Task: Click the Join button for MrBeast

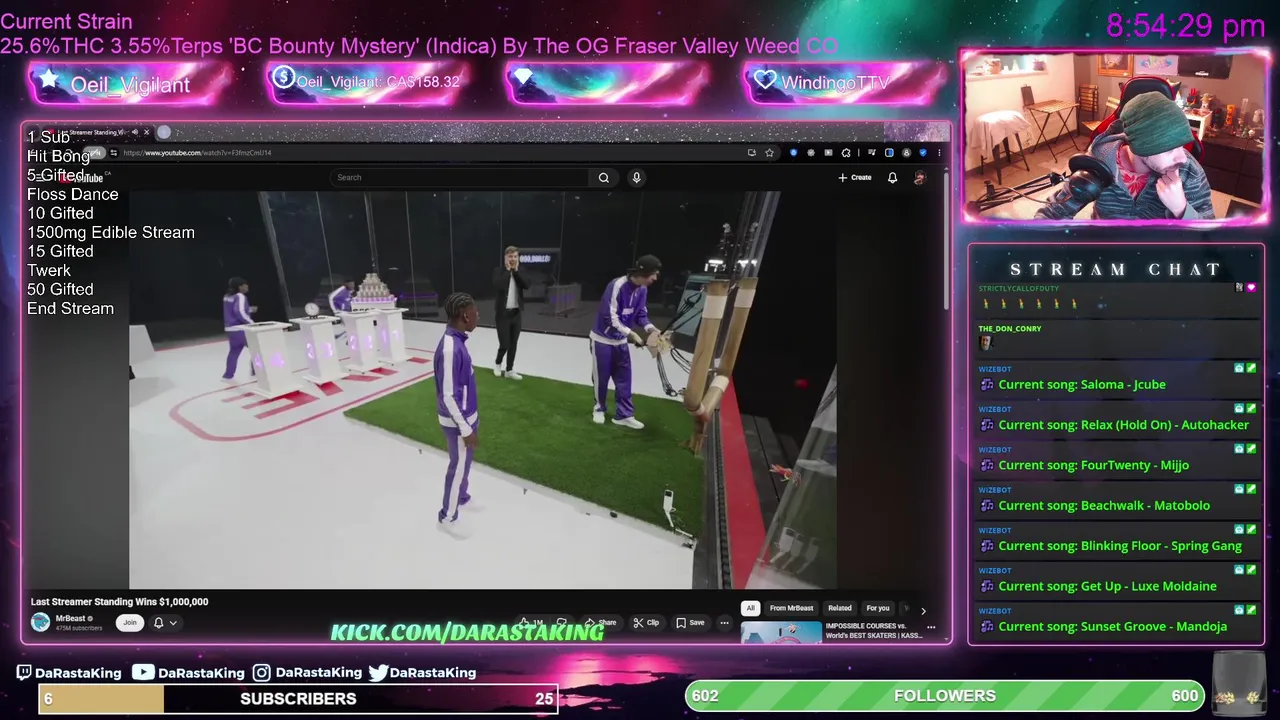Action: 129,623
